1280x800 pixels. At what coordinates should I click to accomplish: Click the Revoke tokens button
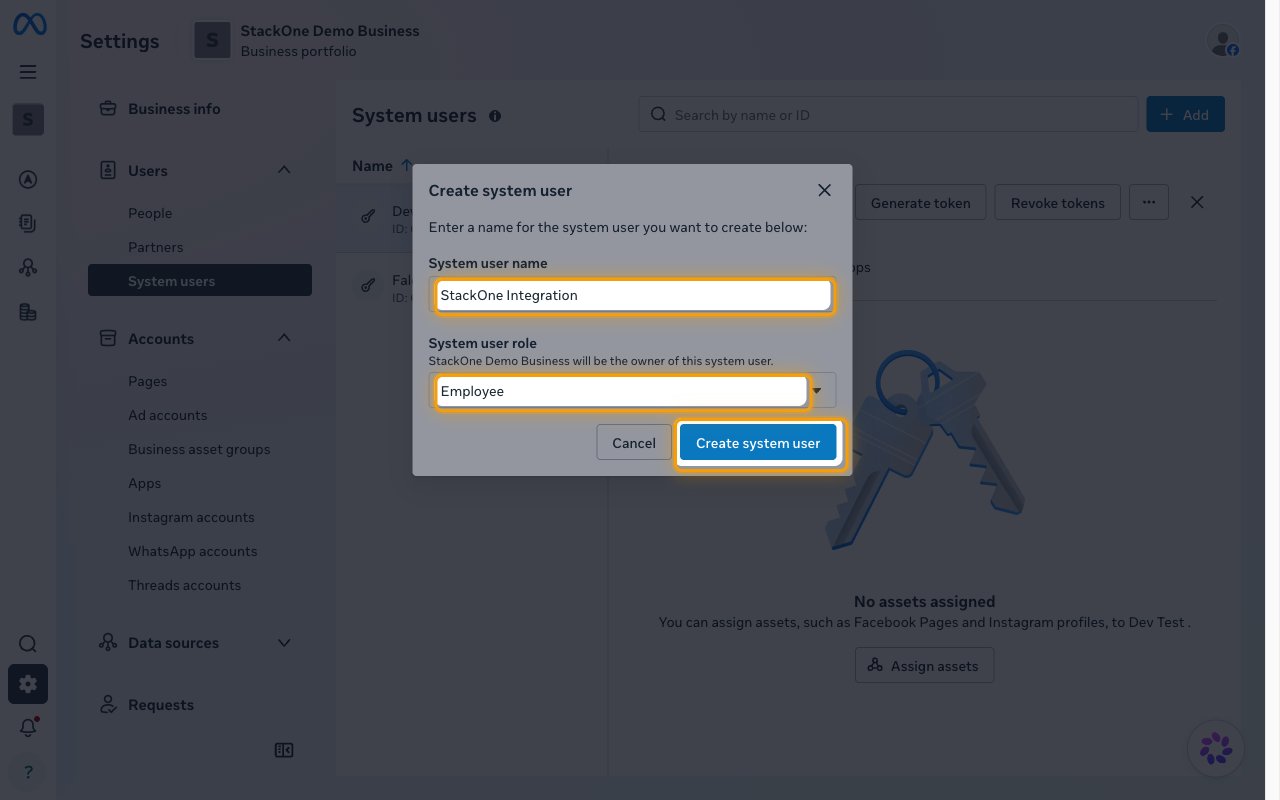1058,202
